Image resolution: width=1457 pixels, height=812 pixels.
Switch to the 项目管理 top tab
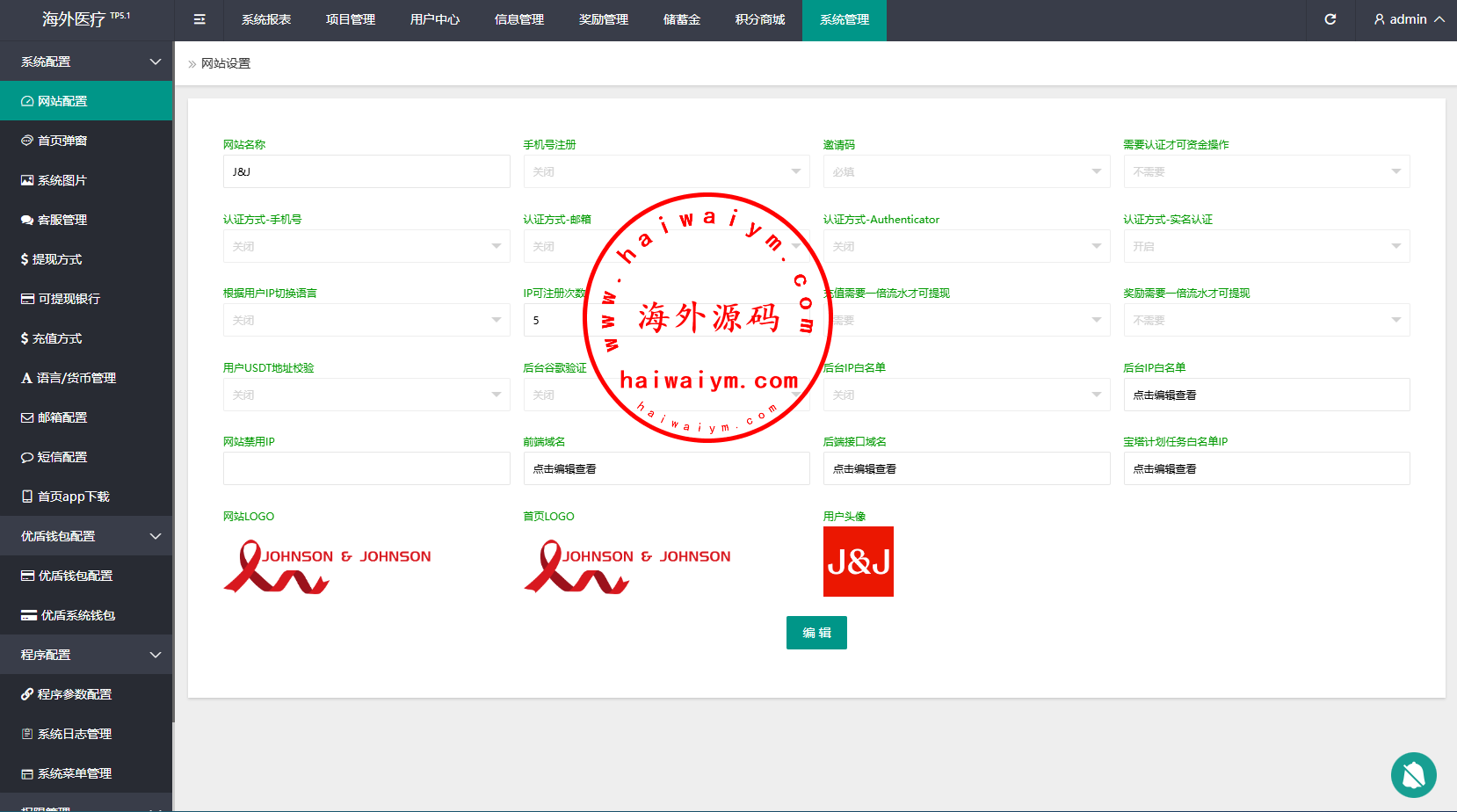click(x=351, y=19)
